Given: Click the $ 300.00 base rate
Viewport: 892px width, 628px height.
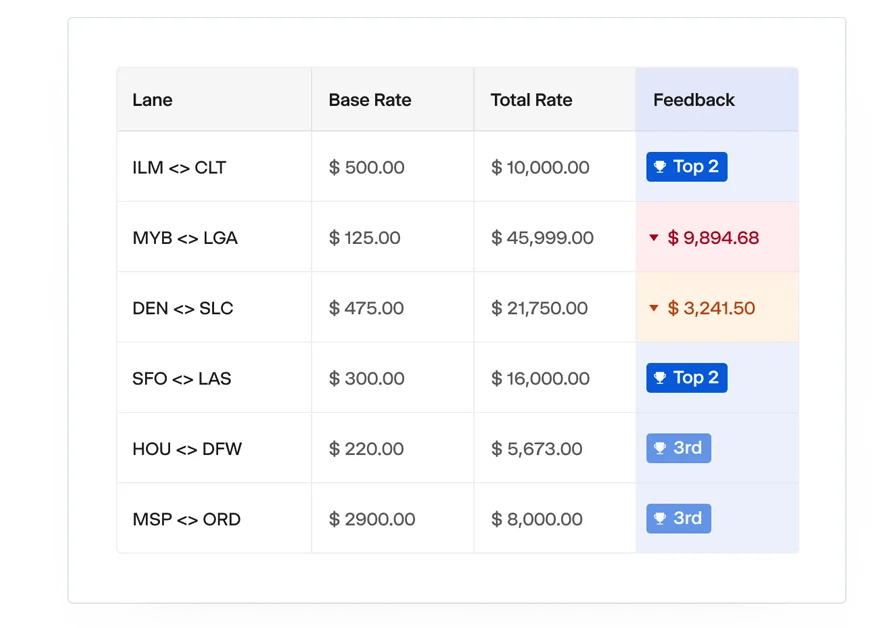Looking at the screenshot, I should [366, 379].
